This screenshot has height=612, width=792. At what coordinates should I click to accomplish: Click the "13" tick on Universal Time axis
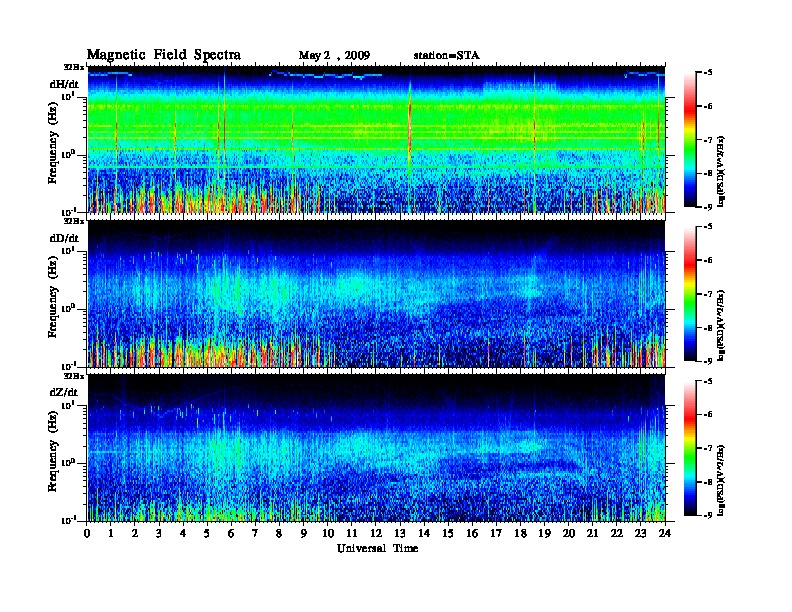tap(400, 533)
